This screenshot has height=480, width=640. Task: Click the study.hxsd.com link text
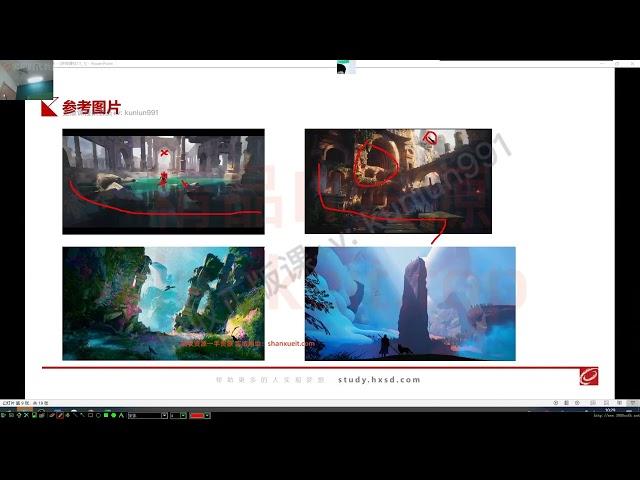pos(379,380)
